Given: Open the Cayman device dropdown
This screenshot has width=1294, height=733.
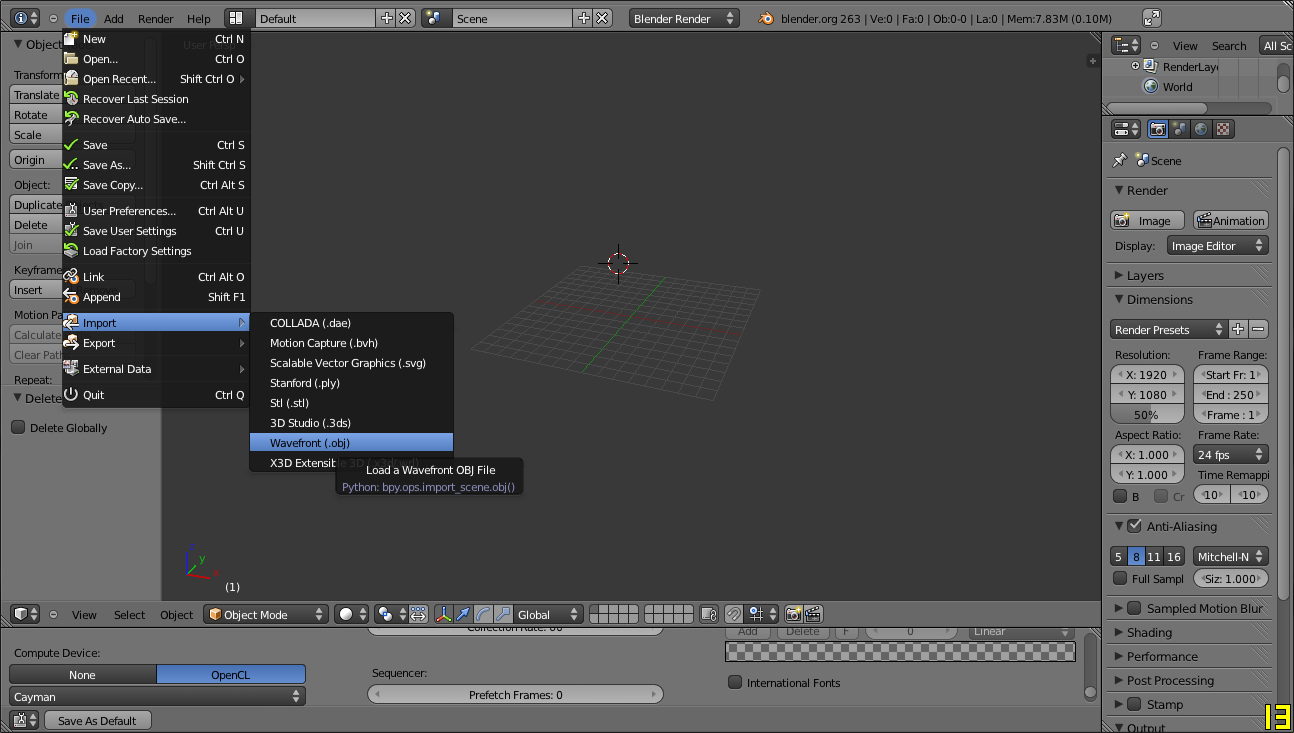Looking at the screenshot, I should [x=157, y=696].
